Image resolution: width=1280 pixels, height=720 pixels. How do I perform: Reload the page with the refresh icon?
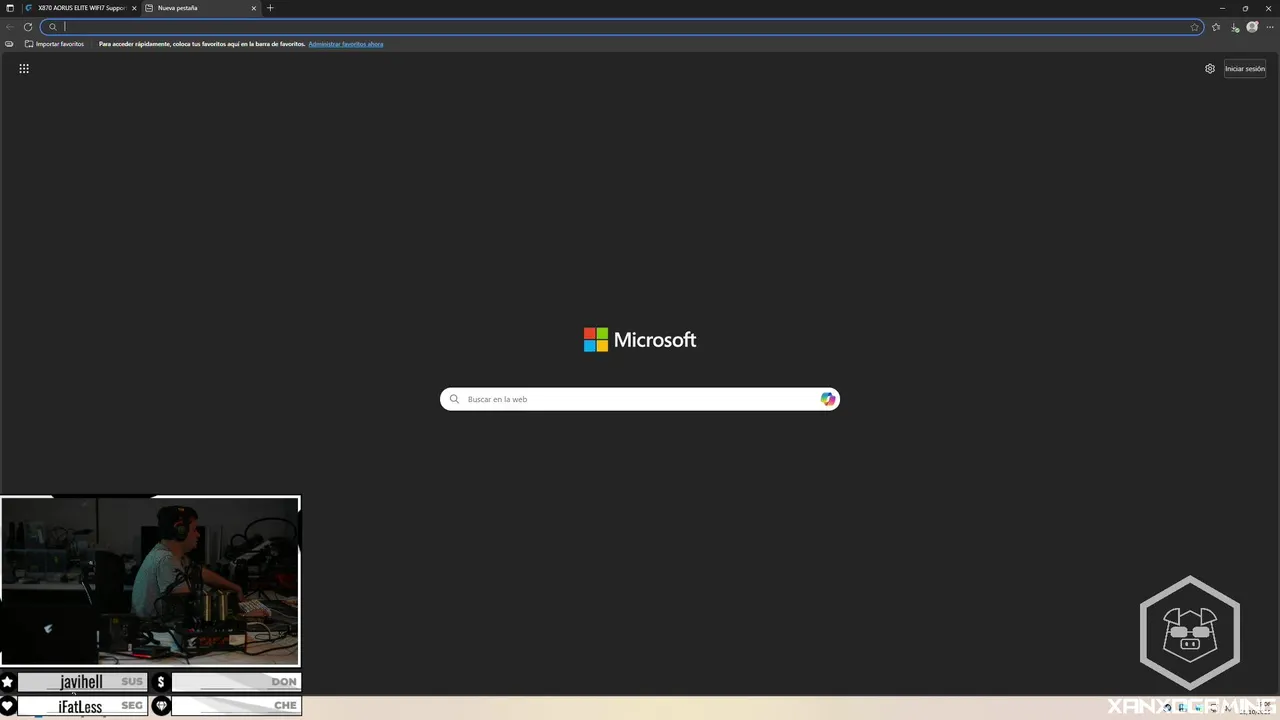point(28,27)
